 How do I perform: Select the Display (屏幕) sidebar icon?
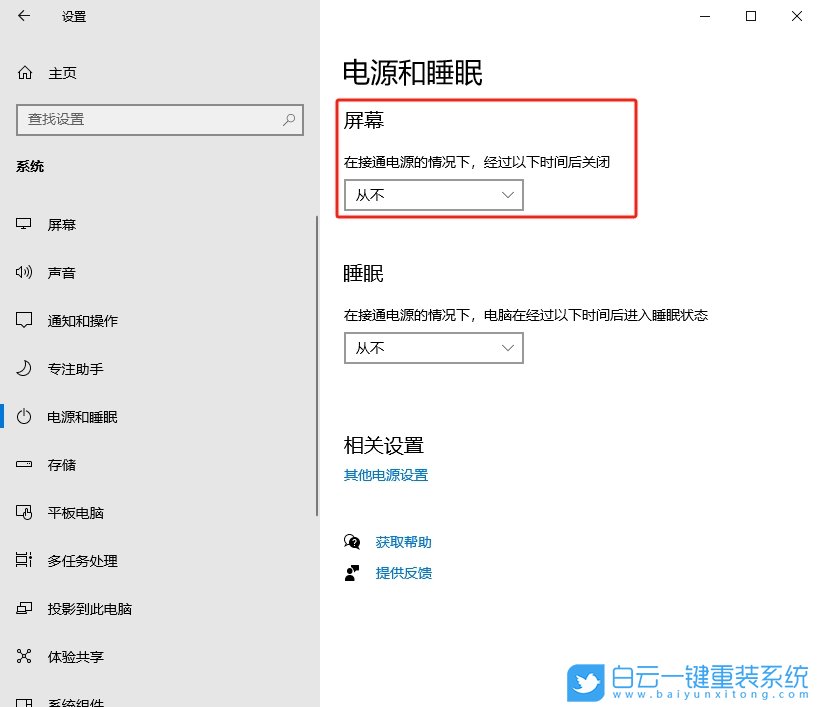coord(23,224)
